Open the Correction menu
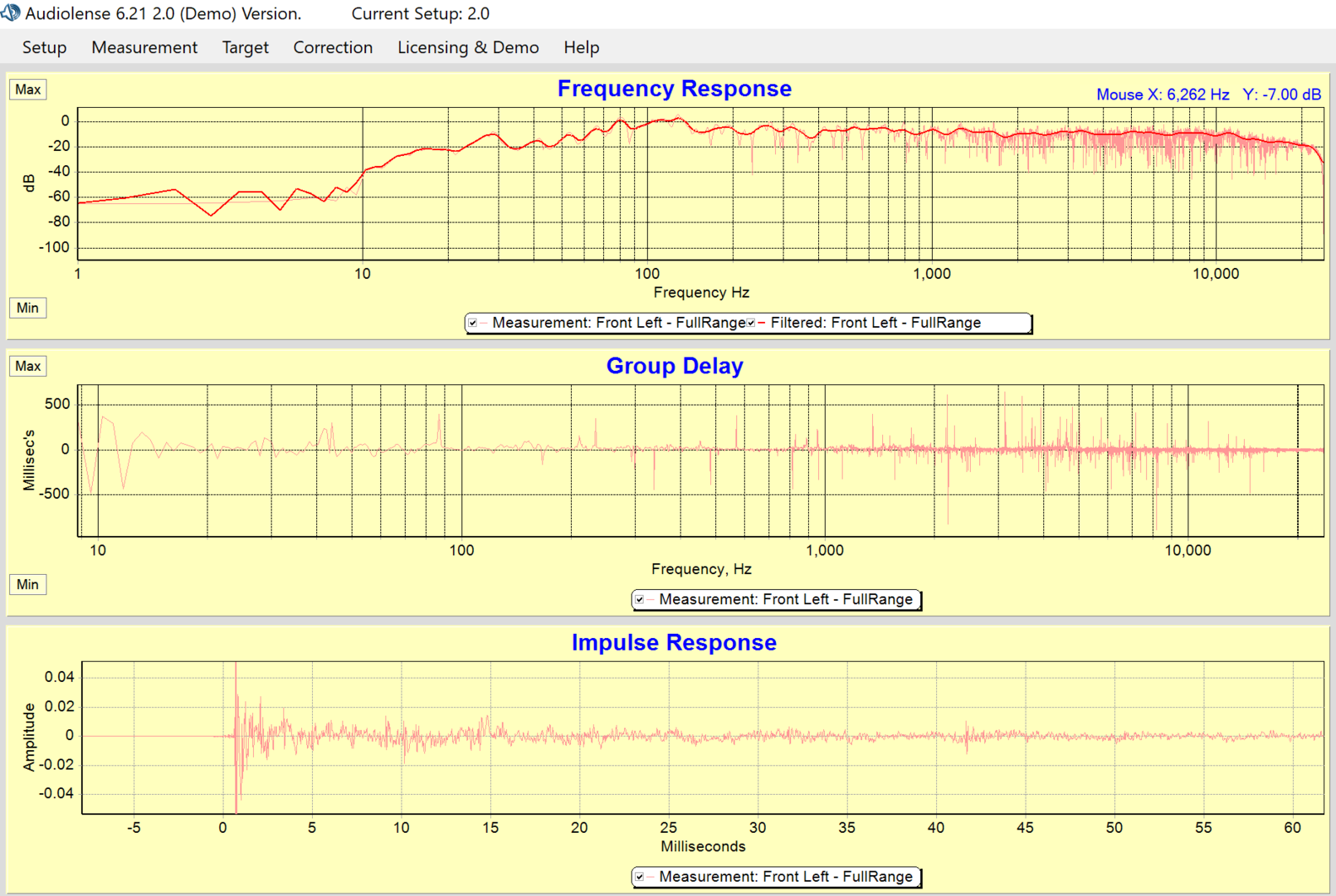 point(333,47)
